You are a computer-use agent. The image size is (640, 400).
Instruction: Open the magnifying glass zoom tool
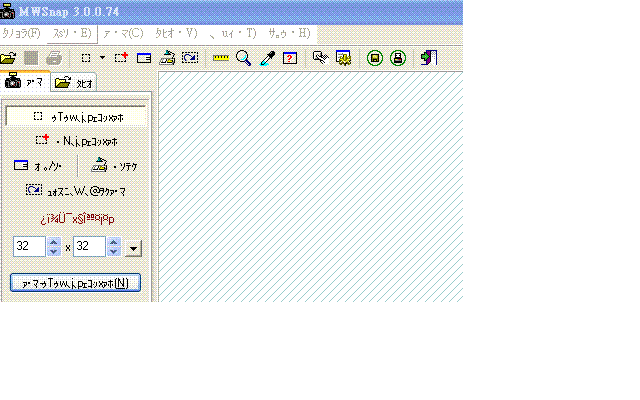pyautogui.click(x=244, y=58)
